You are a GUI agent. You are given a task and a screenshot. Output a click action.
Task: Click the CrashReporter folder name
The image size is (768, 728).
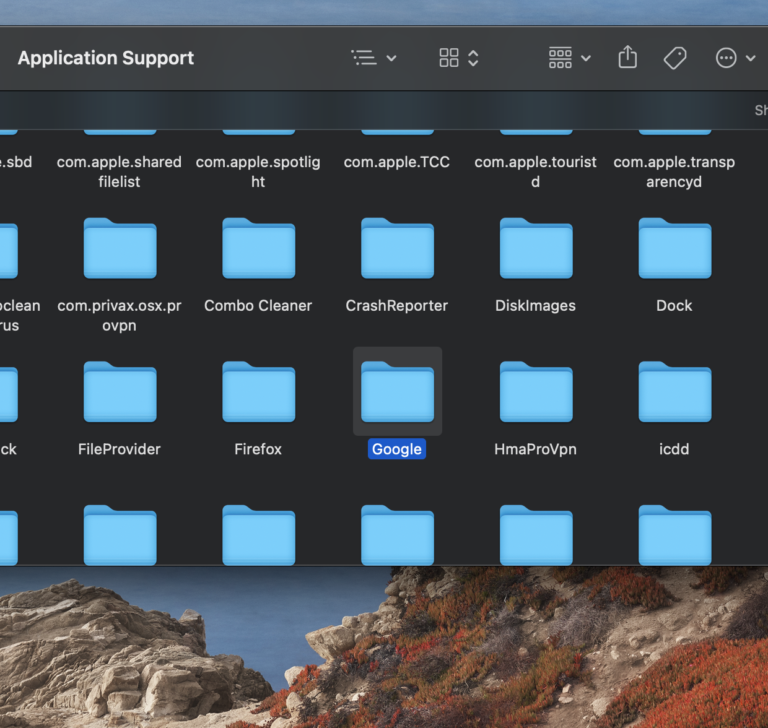coord(397,306)
